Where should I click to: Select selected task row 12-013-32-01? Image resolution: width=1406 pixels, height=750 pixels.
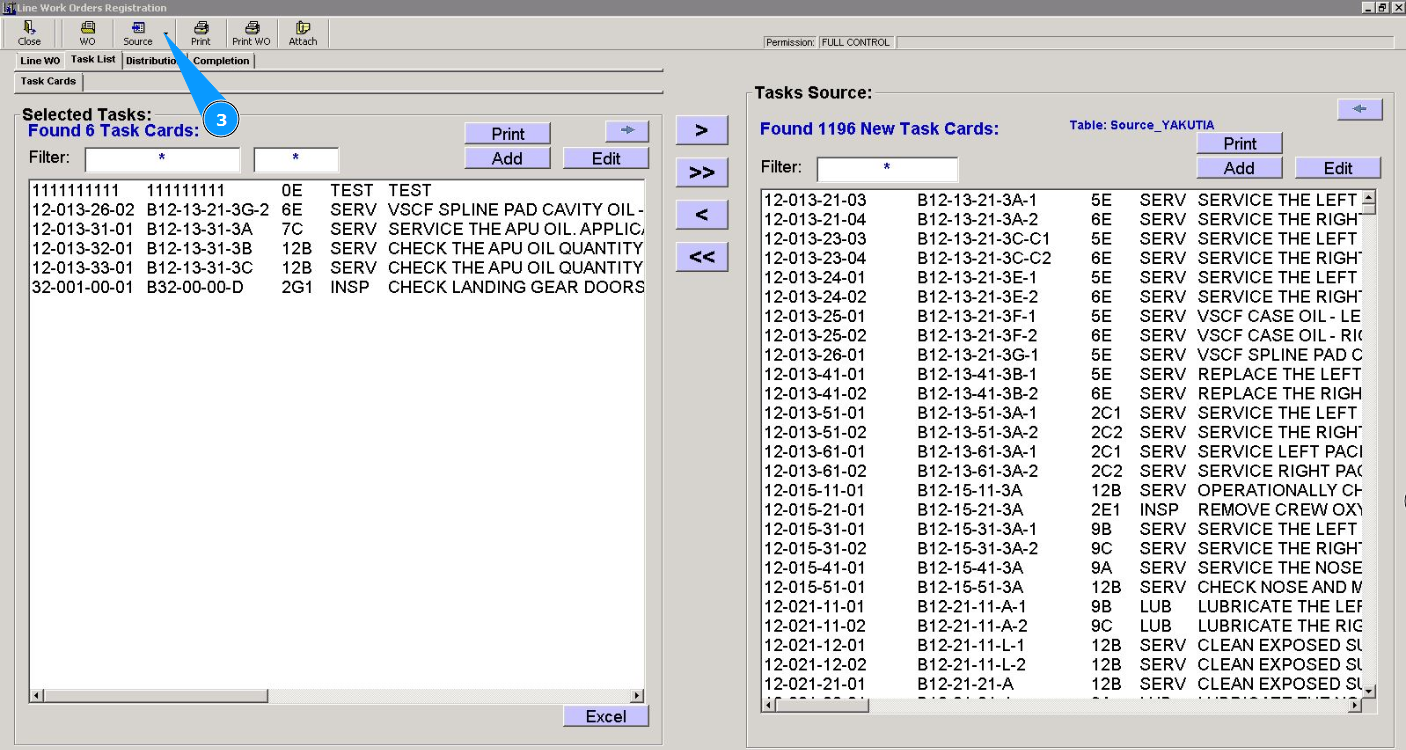click(337, 248)
